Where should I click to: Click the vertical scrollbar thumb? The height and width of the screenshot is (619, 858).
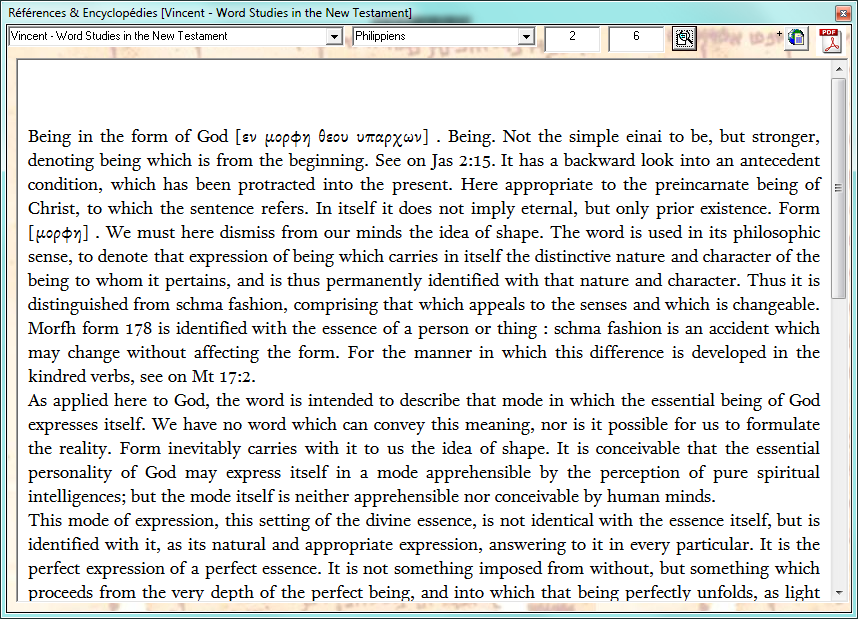839,188
